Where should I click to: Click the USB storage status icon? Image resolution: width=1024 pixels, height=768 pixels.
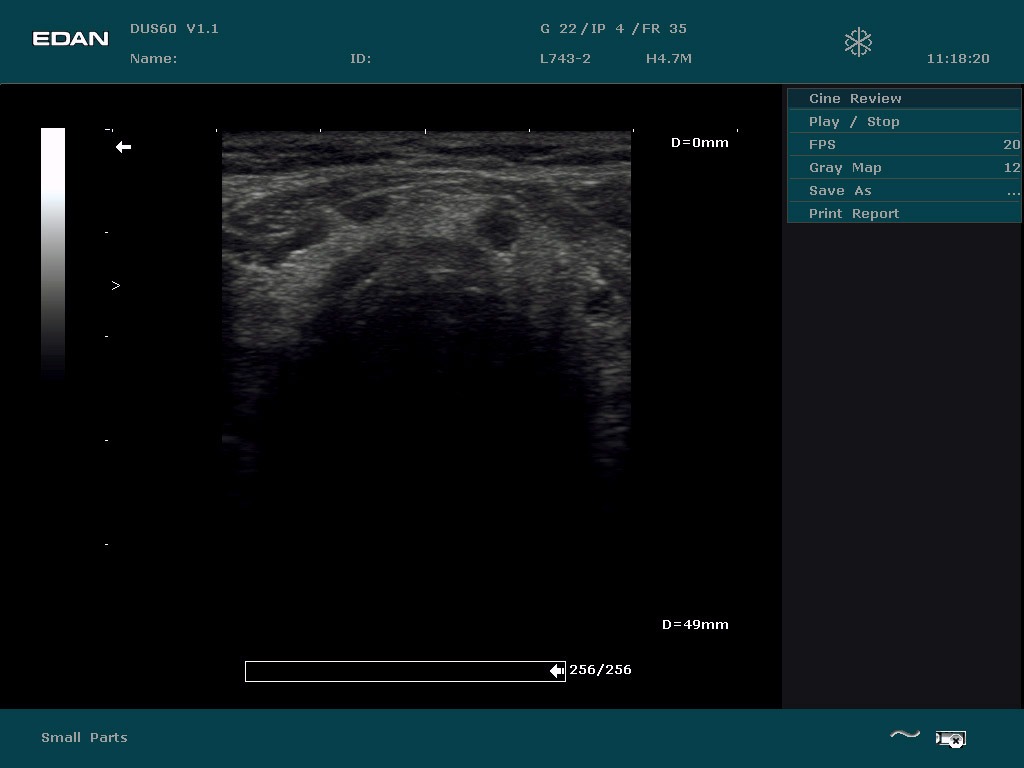click(x=950, y=739)
